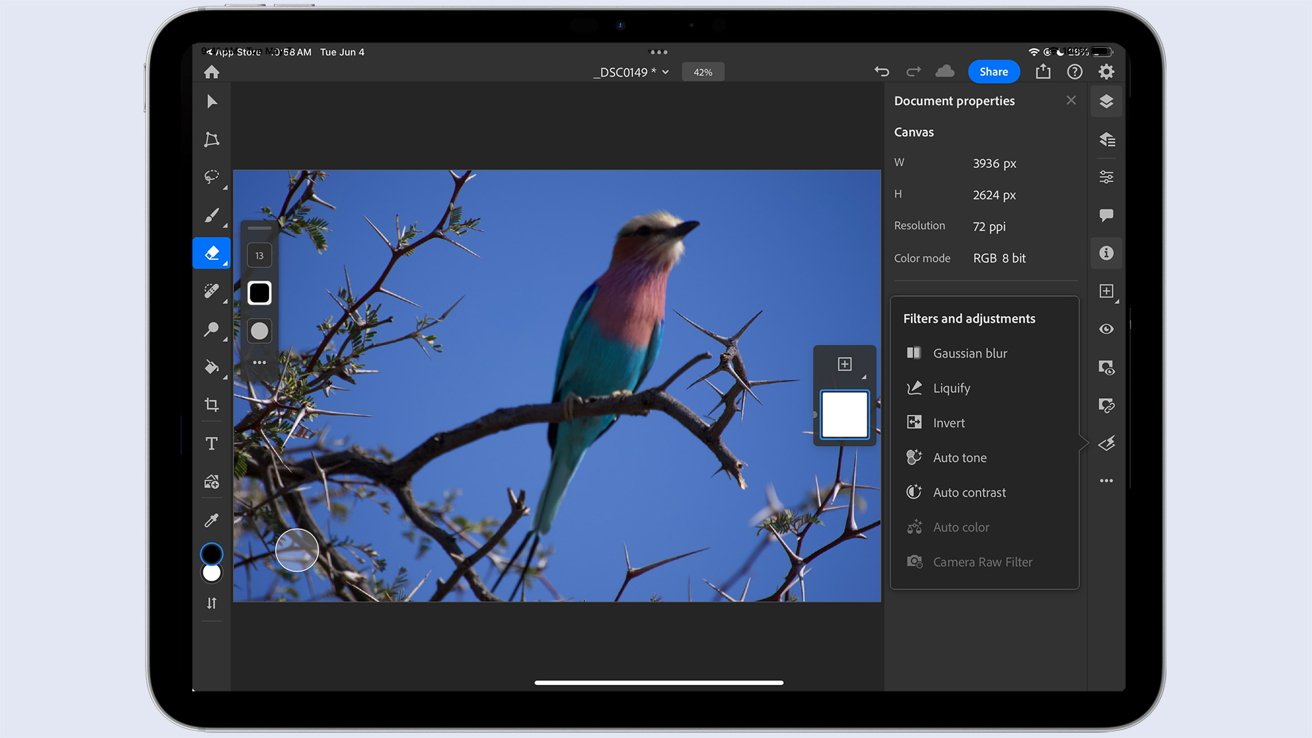Select the Paint Bucket fill tool
1312x738 pixels.
[211, 367]
